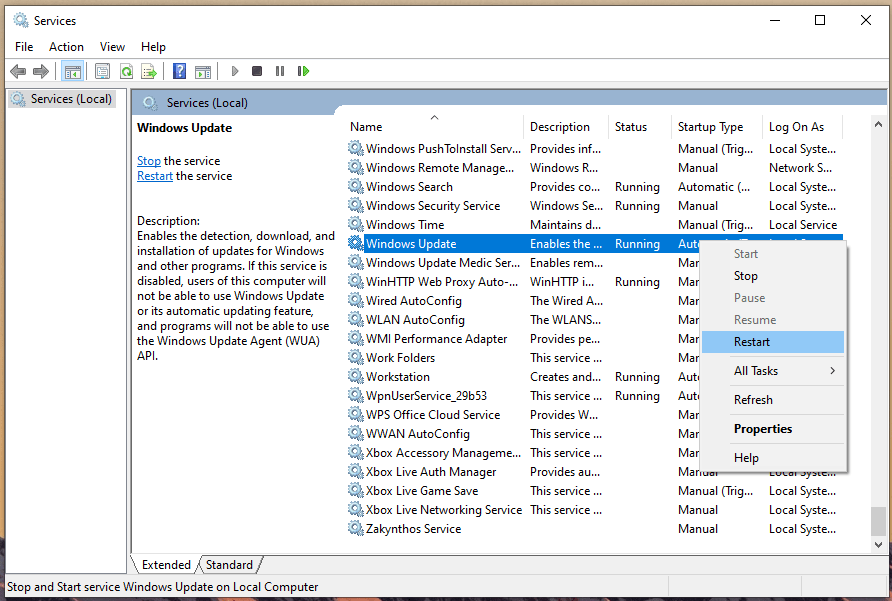Click the gear icon beside WWAN AutoConfig
The image size is (892, 601).
tap(356, 433)
